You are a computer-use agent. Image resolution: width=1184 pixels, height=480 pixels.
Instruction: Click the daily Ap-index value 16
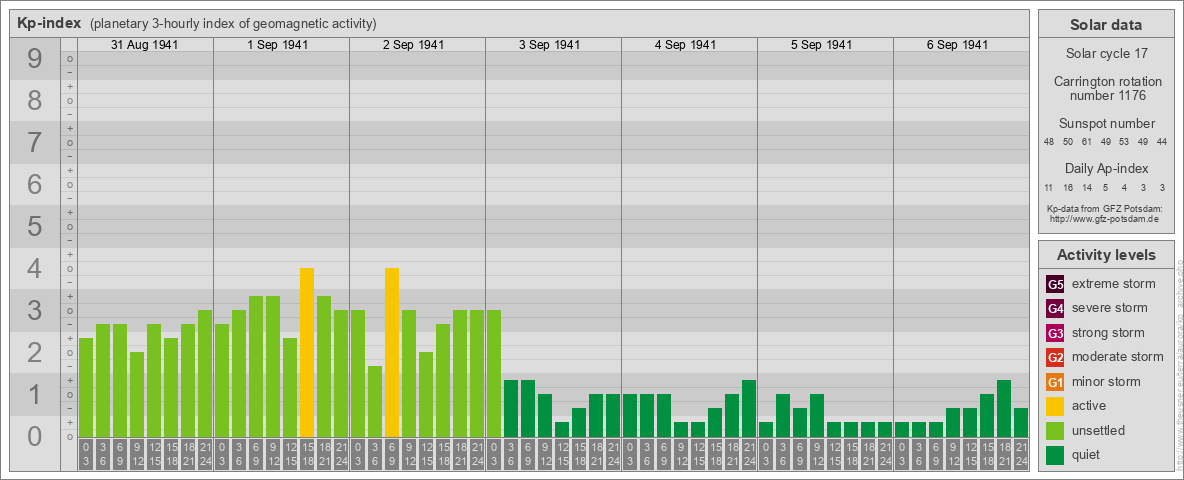[1068, 187]
